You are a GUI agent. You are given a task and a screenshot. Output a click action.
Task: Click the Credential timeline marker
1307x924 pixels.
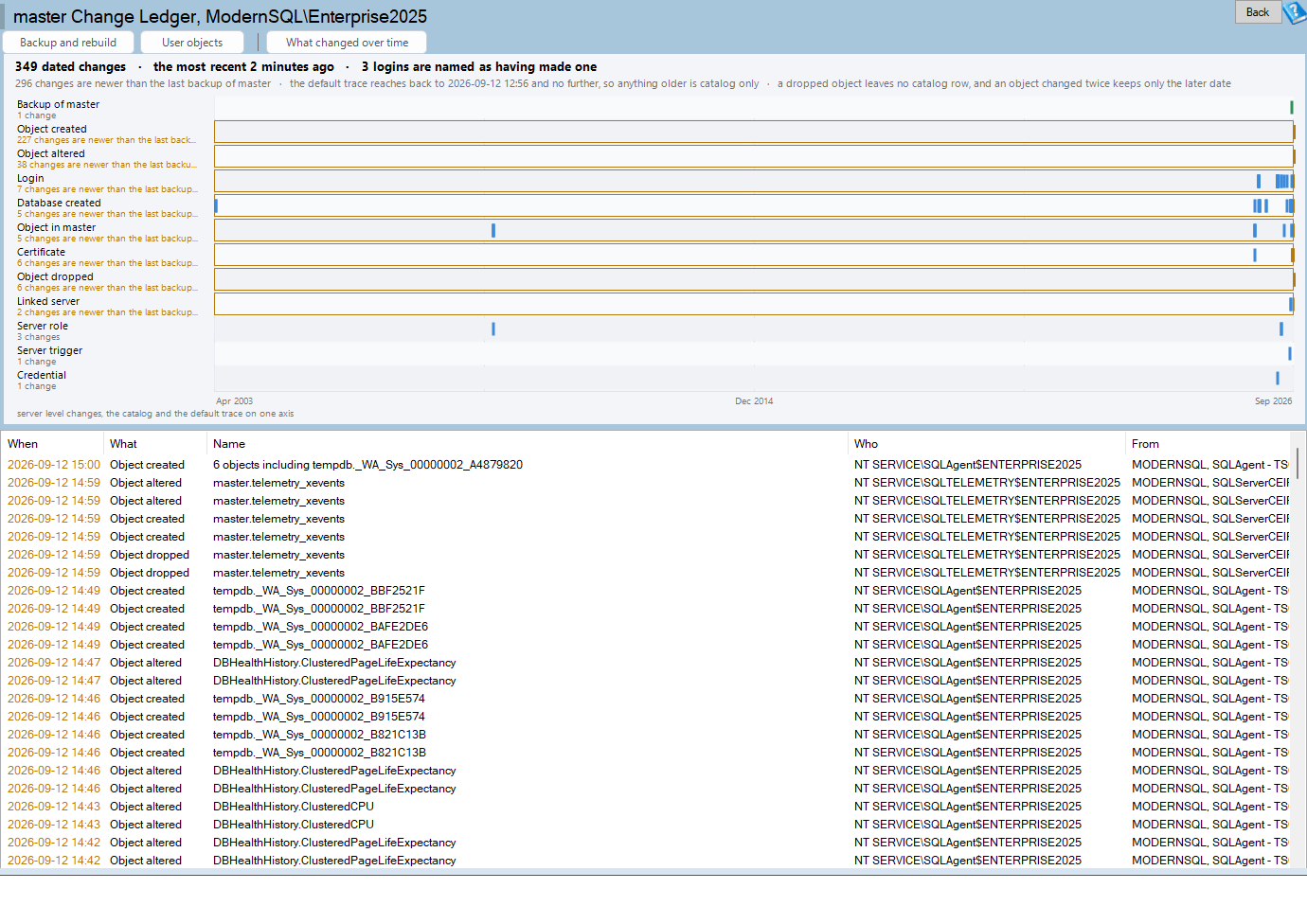coord(1277,379)
